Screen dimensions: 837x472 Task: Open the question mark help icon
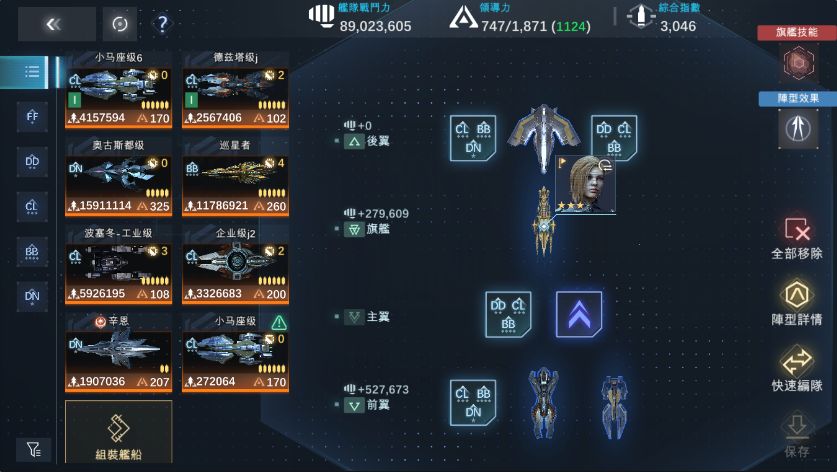(162, 24)
